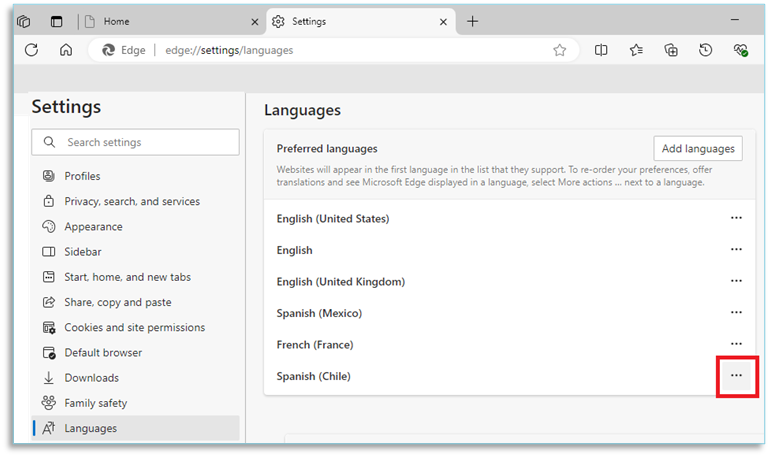Click the Share arrow icon in sidebar
Viewport: 770px width, 457px height.
click(49, 302)
